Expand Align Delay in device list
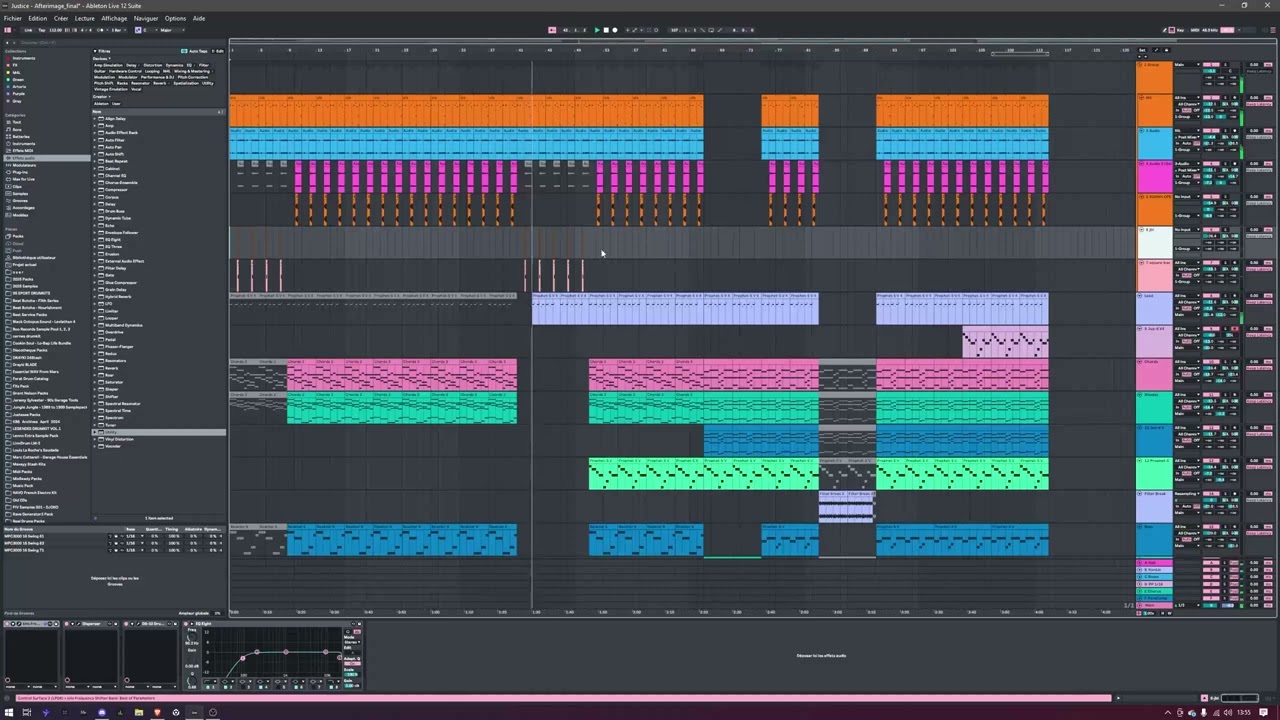1280x720 pixels. coord(96,118)
